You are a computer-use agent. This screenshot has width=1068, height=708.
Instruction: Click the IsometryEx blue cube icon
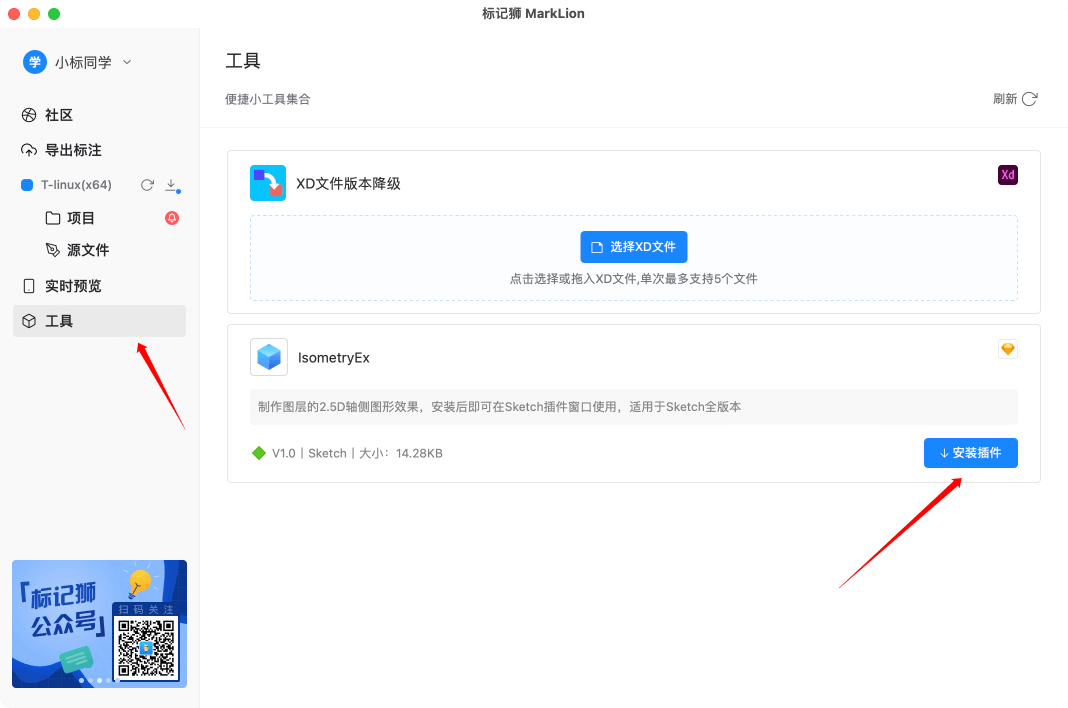268,356
